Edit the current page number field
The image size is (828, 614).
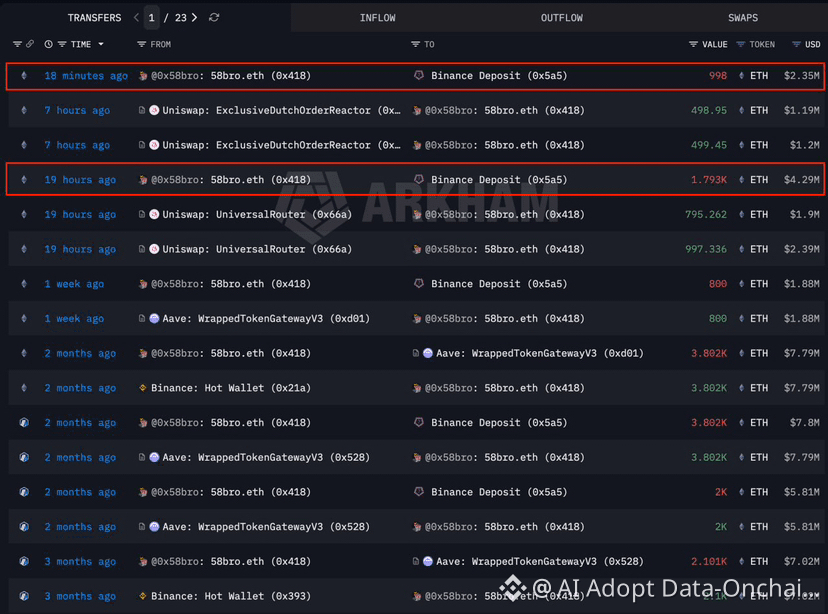click(151, 18)
